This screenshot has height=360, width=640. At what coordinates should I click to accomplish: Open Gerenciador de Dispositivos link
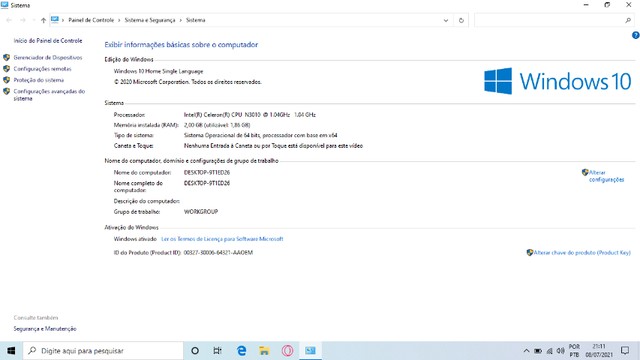point(48,58)
